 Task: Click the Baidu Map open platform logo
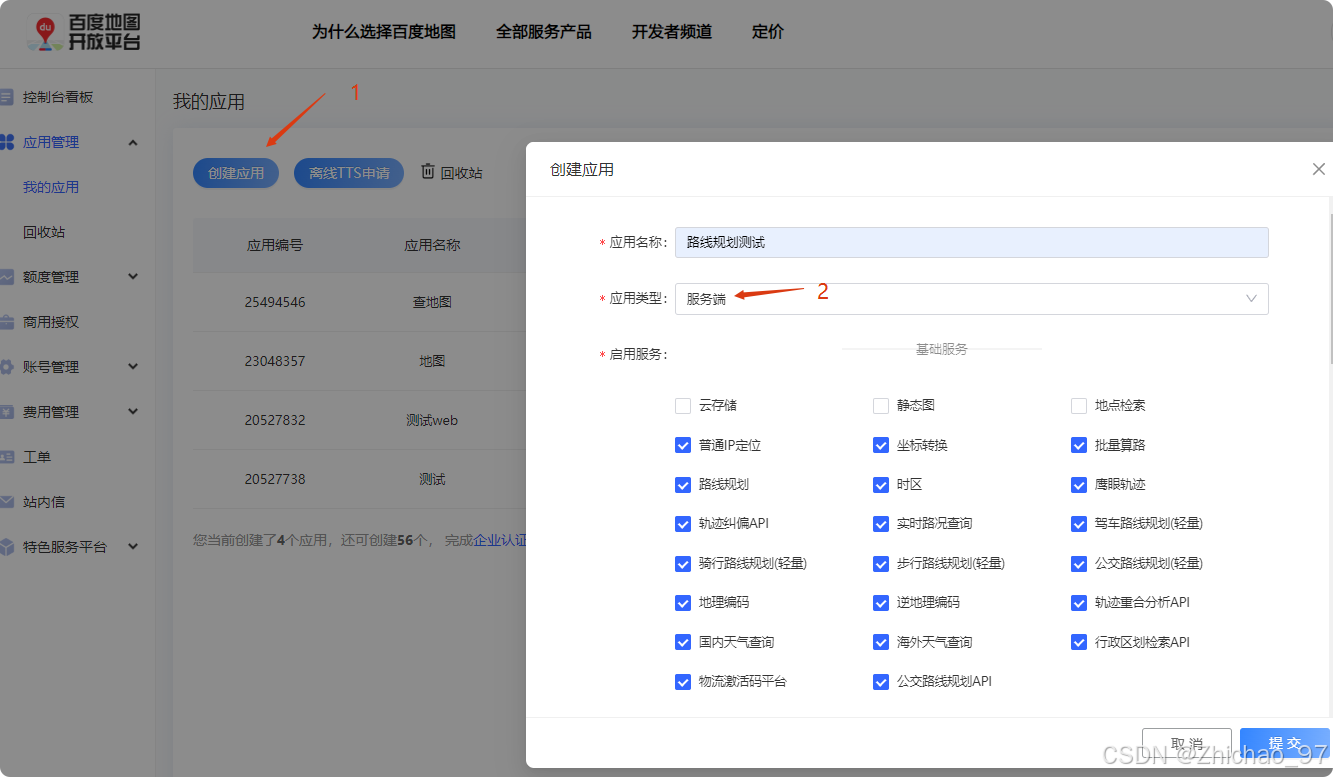(84, 33)
